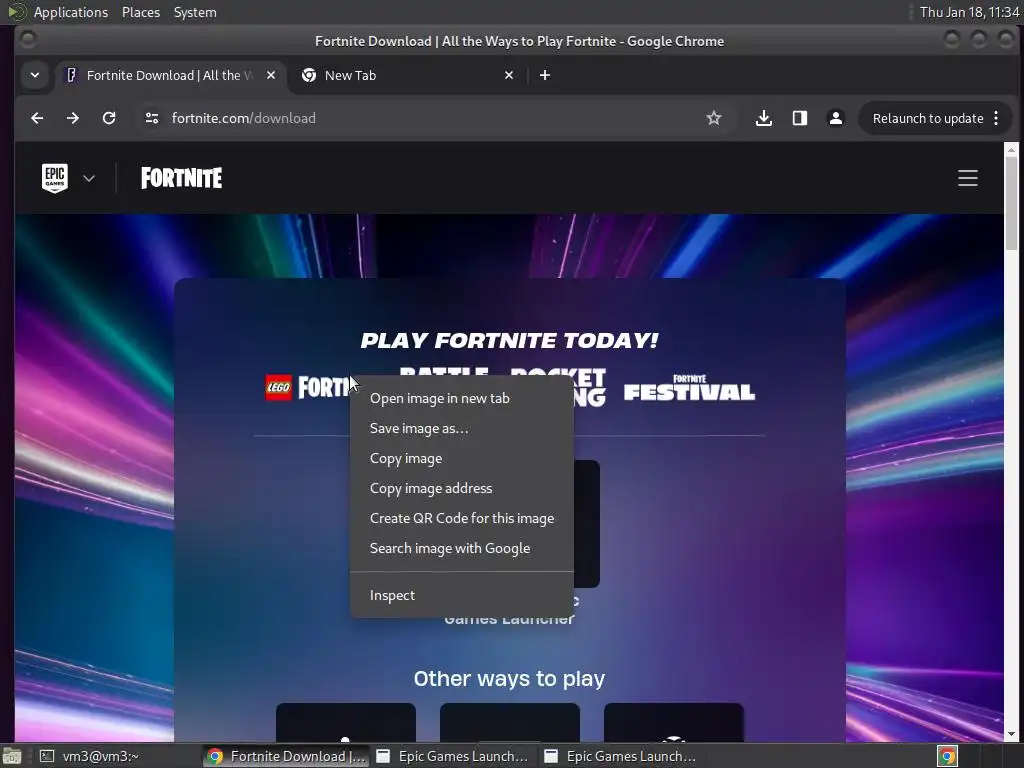Click the Rocket Racing logo
The width and height of the screenshot is (1024, 768).
590,387
